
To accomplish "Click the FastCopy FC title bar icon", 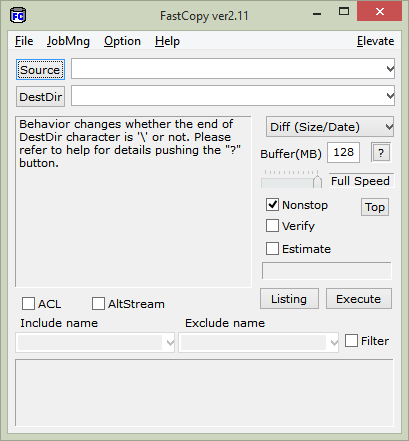I will coord(18,16).
